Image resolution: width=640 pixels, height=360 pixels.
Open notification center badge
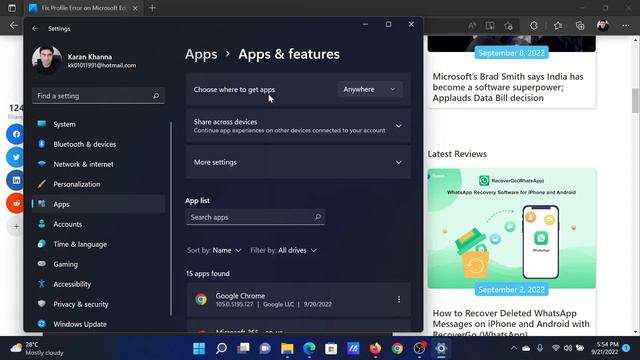(626, 348)
